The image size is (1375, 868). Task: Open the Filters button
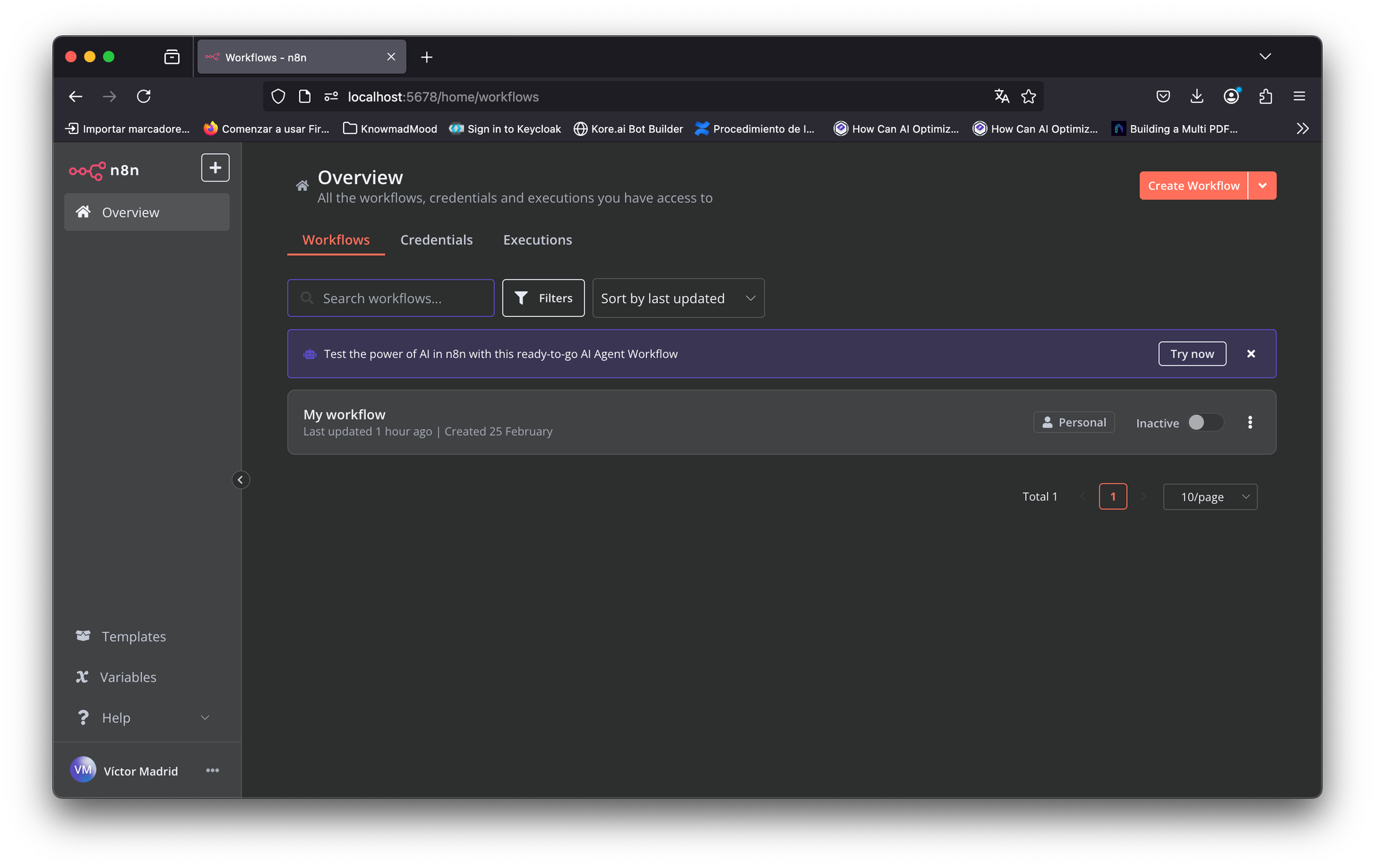(x=543, y=298)
